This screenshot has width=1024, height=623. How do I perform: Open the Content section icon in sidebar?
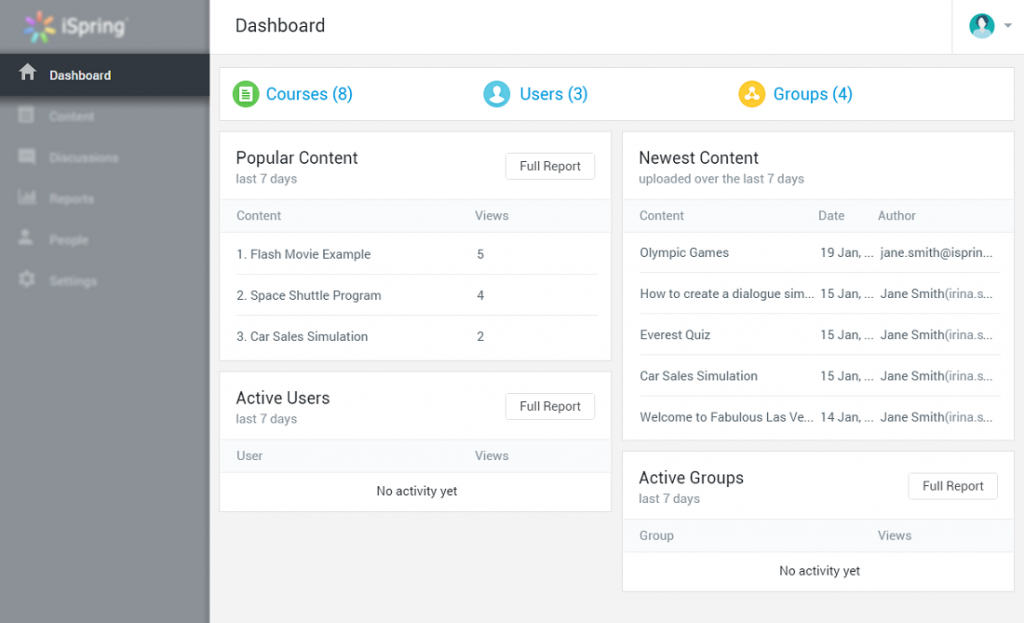(x=25, y=116)
